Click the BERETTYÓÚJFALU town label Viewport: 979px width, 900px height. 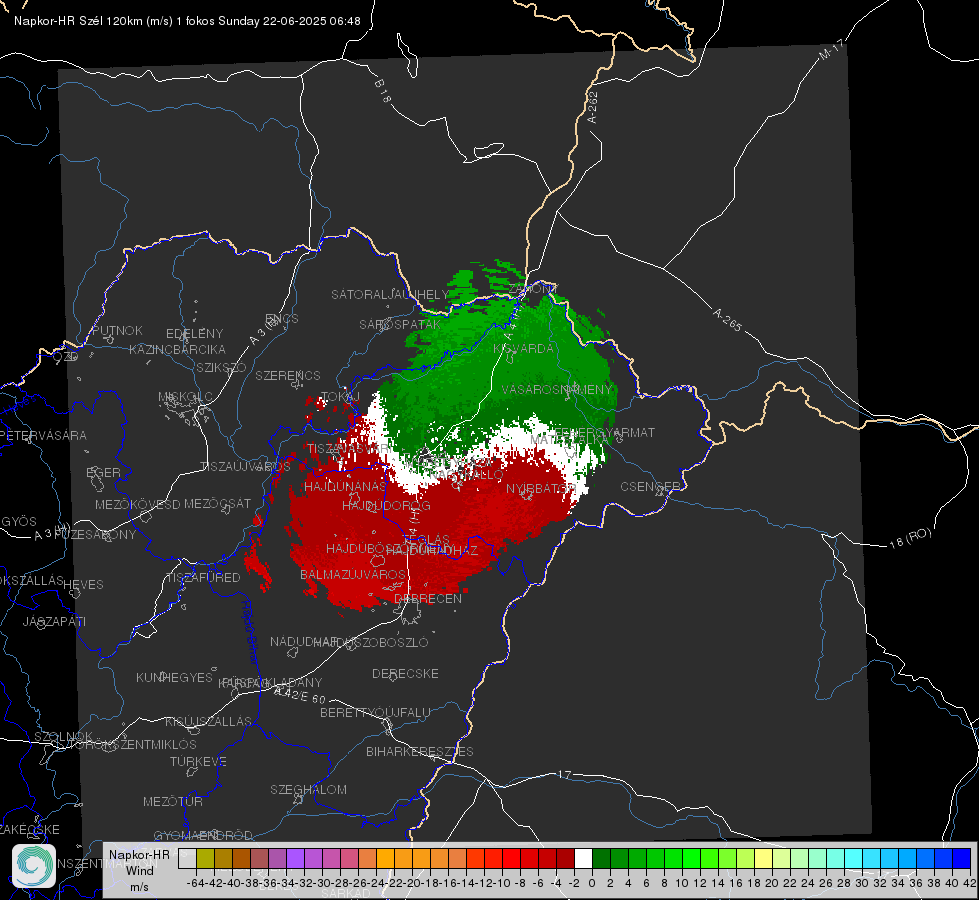[375, 713]
